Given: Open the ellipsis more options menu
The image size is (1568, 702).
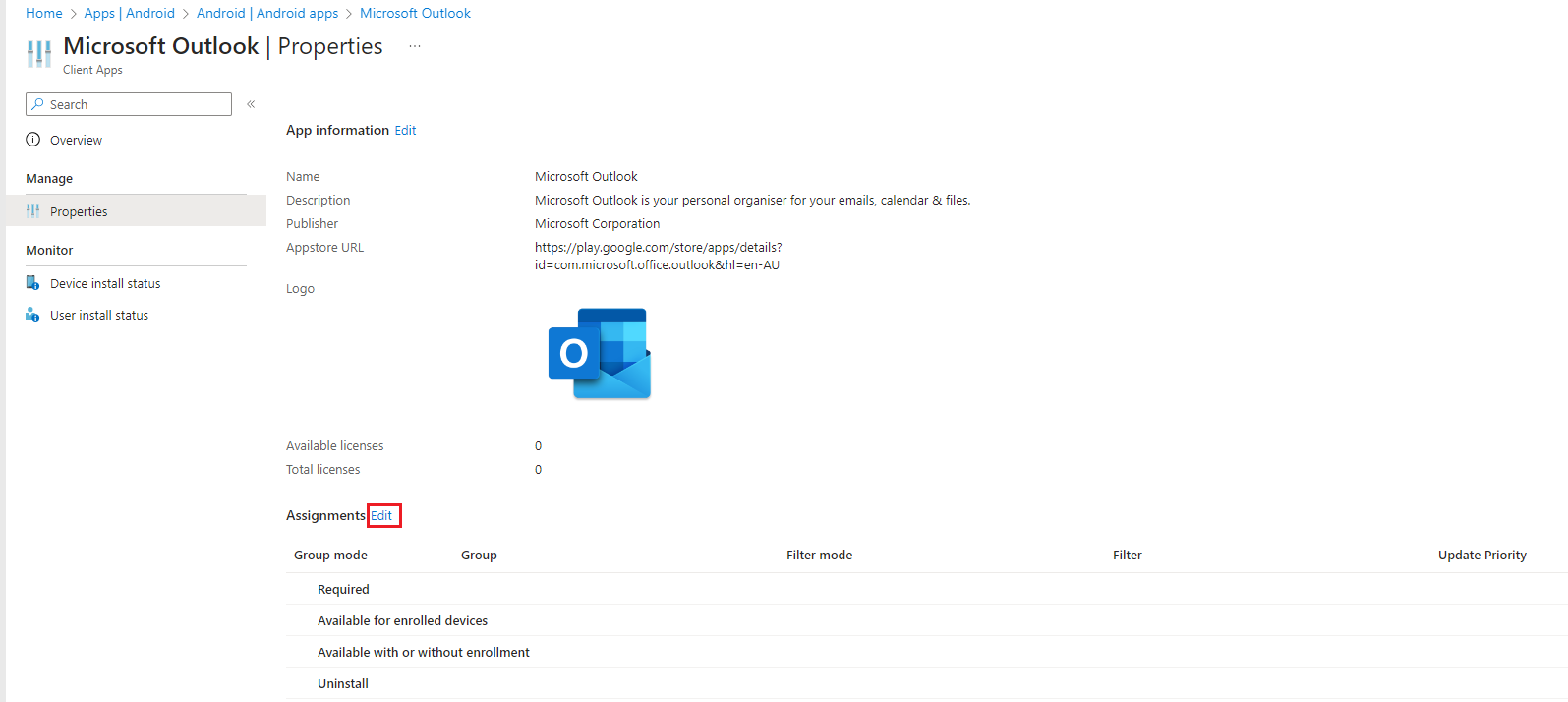Looking at the screenshot, I should coord(415,46).
